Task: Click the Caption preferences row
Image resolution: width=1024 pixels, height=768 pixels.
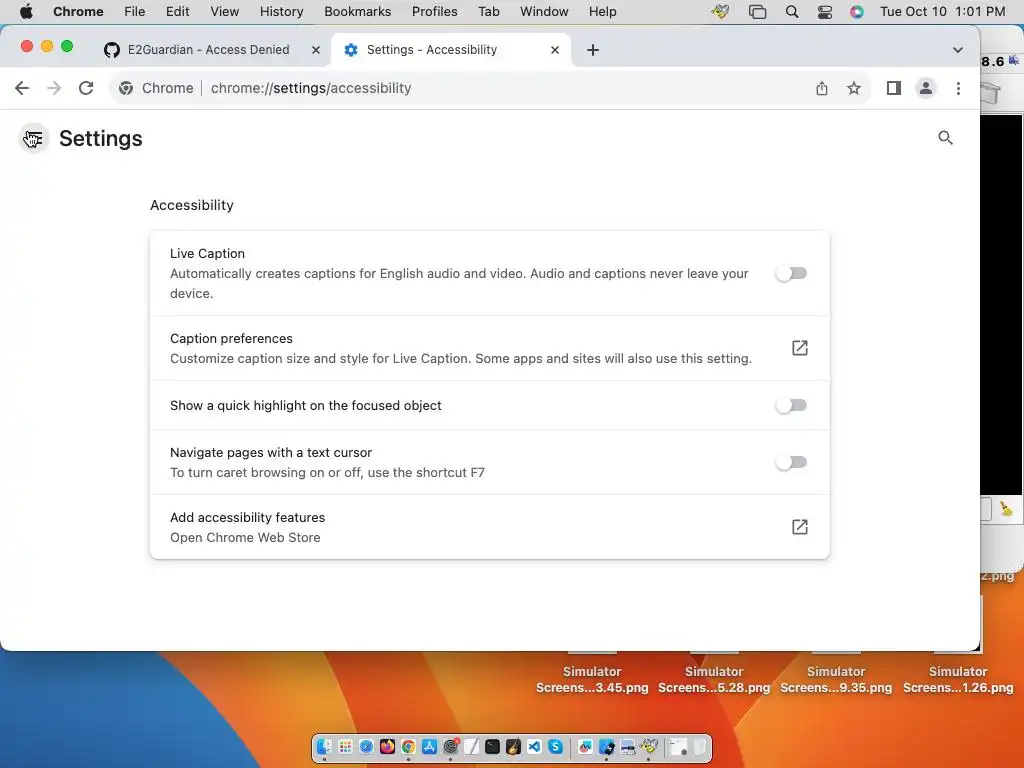Action: (490, 348)
